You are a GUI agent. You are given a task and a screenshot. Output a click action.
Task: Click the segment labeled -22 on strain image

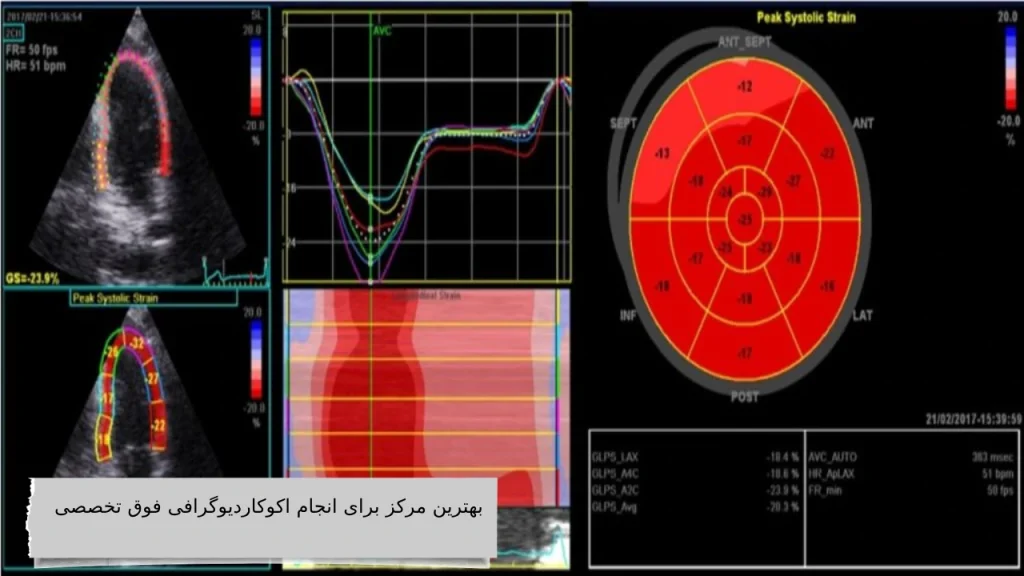pos(158,426)
